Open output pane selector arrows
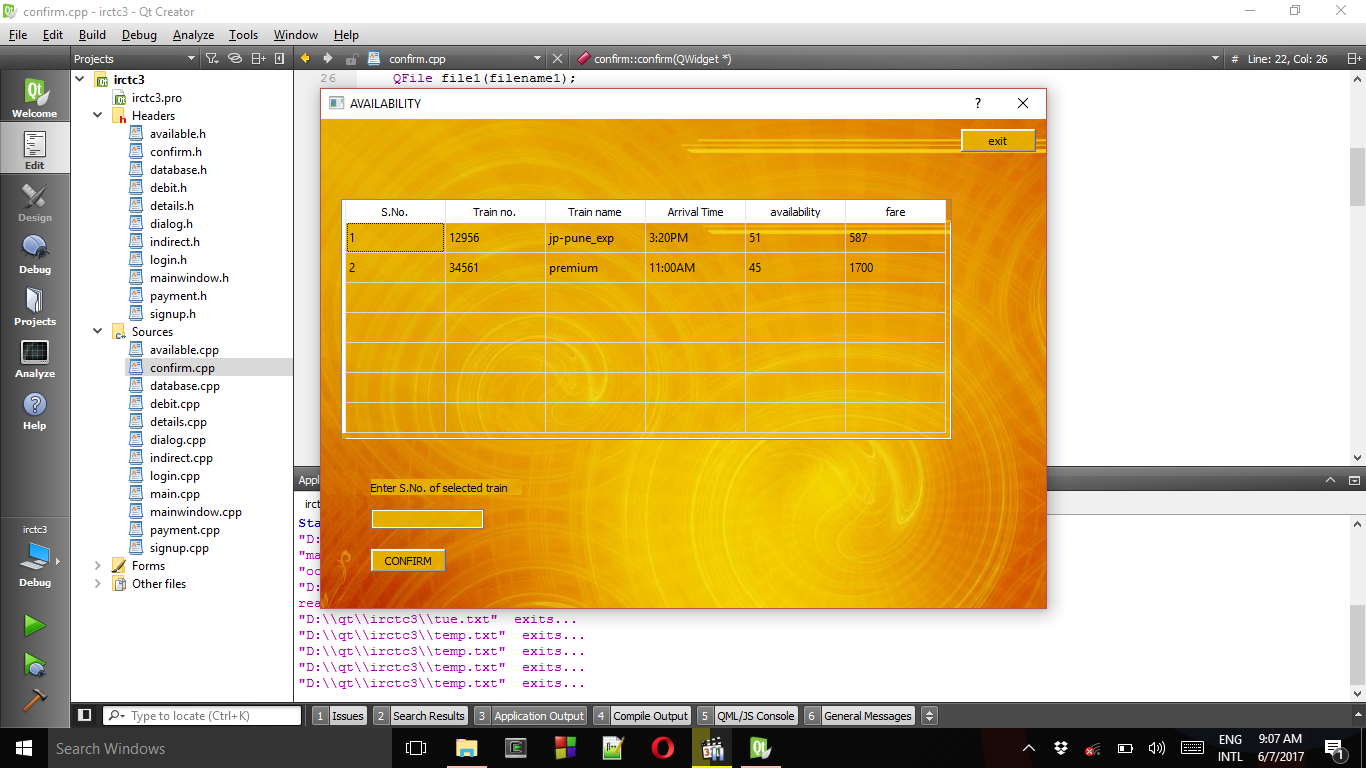The image size is (1366, 768). pos(929,716)
